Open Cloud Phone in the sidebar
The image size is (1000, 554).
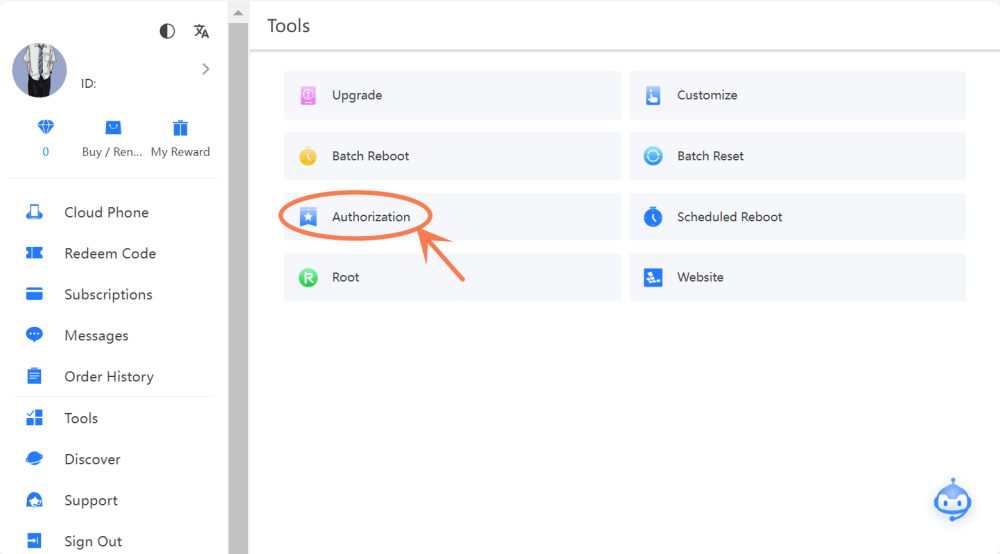[106, 212]
